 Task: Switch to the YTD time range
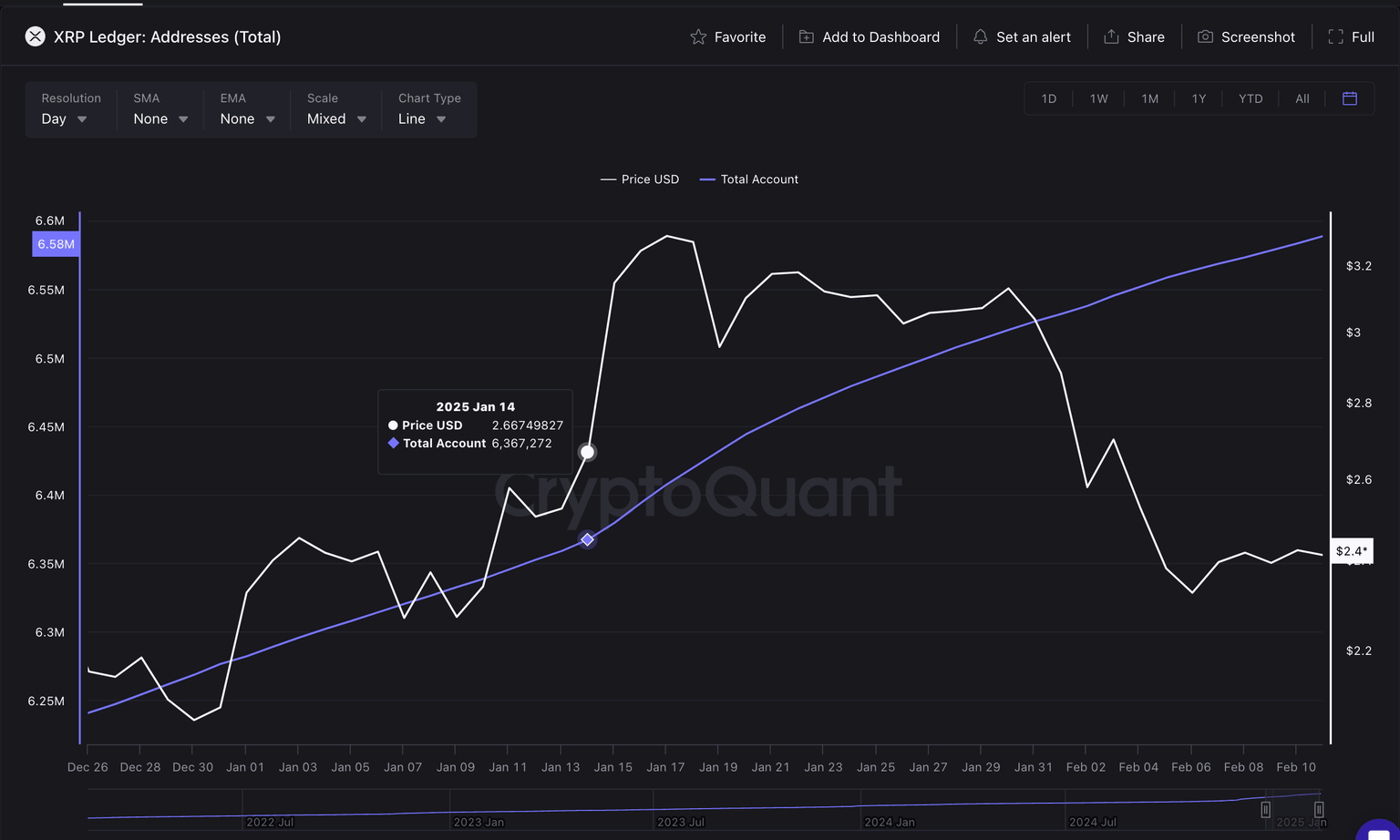1251,98
